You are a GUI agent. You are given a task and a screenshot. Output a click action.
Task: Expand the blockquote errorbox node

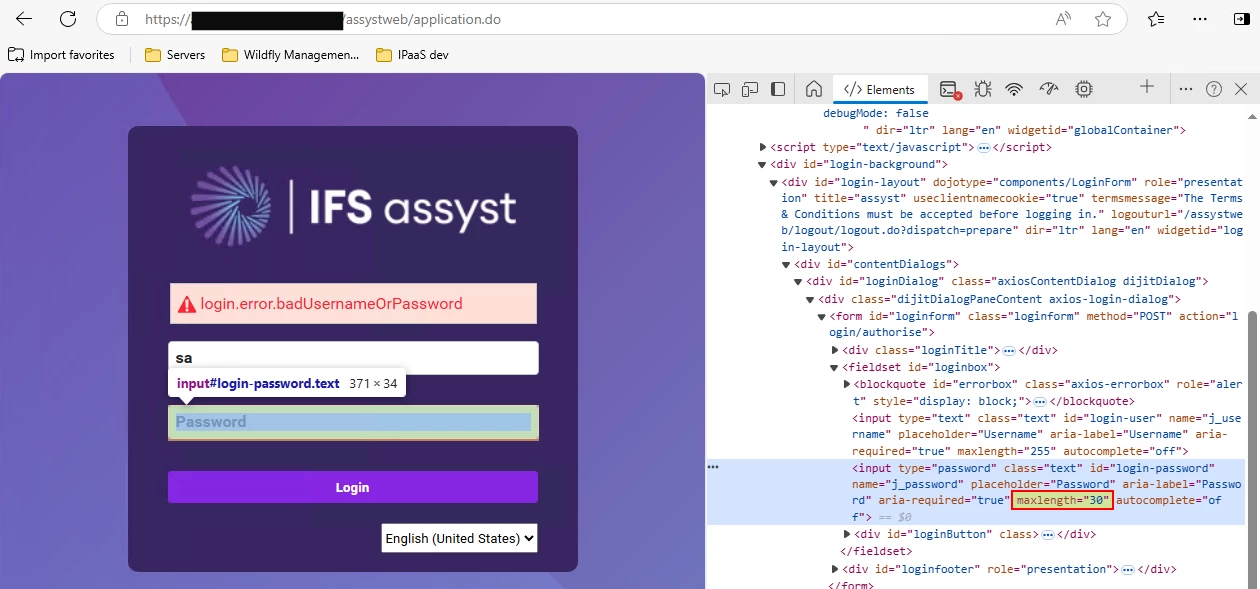(848, 384)
